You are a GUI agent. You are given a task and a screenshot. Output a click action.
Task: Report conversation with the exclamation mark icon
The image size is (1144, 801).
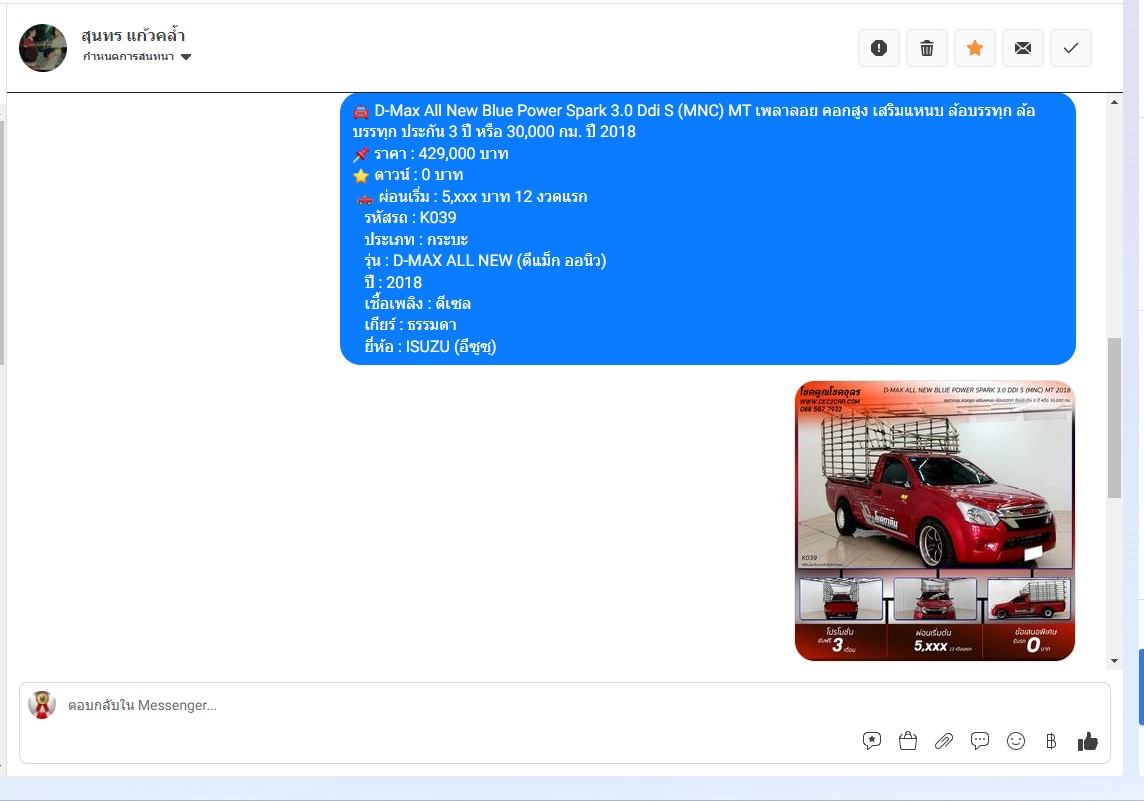[x=878, y=48]
